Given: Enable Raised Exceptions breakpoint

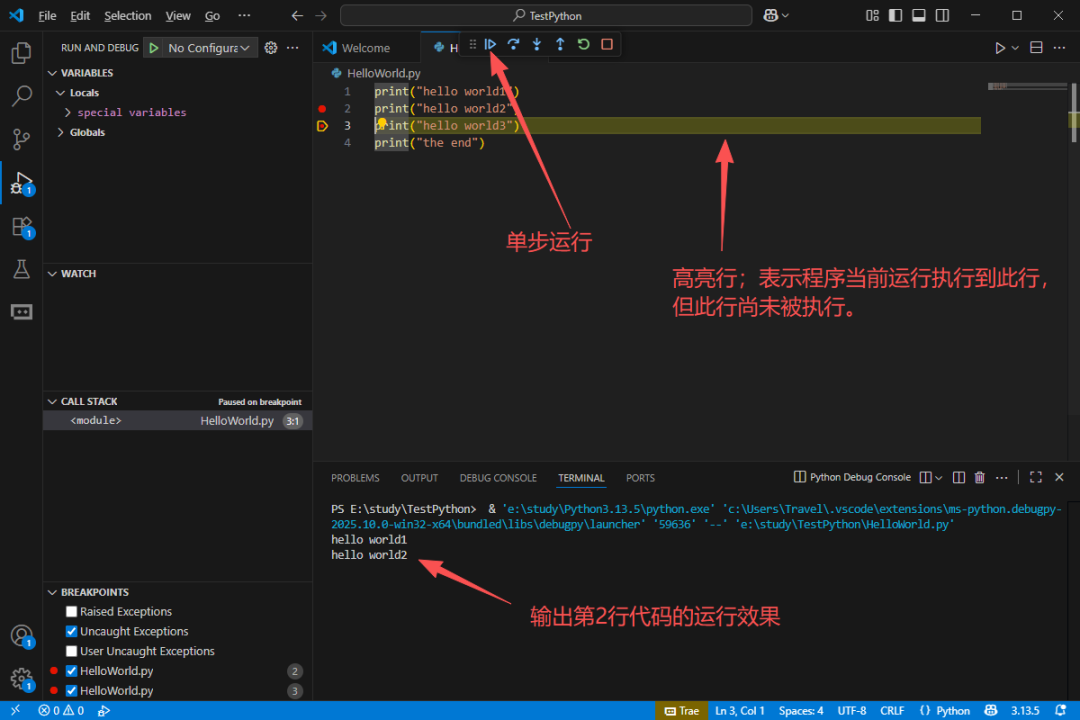Looking at the screenshot, I should [x=72, y=611].
